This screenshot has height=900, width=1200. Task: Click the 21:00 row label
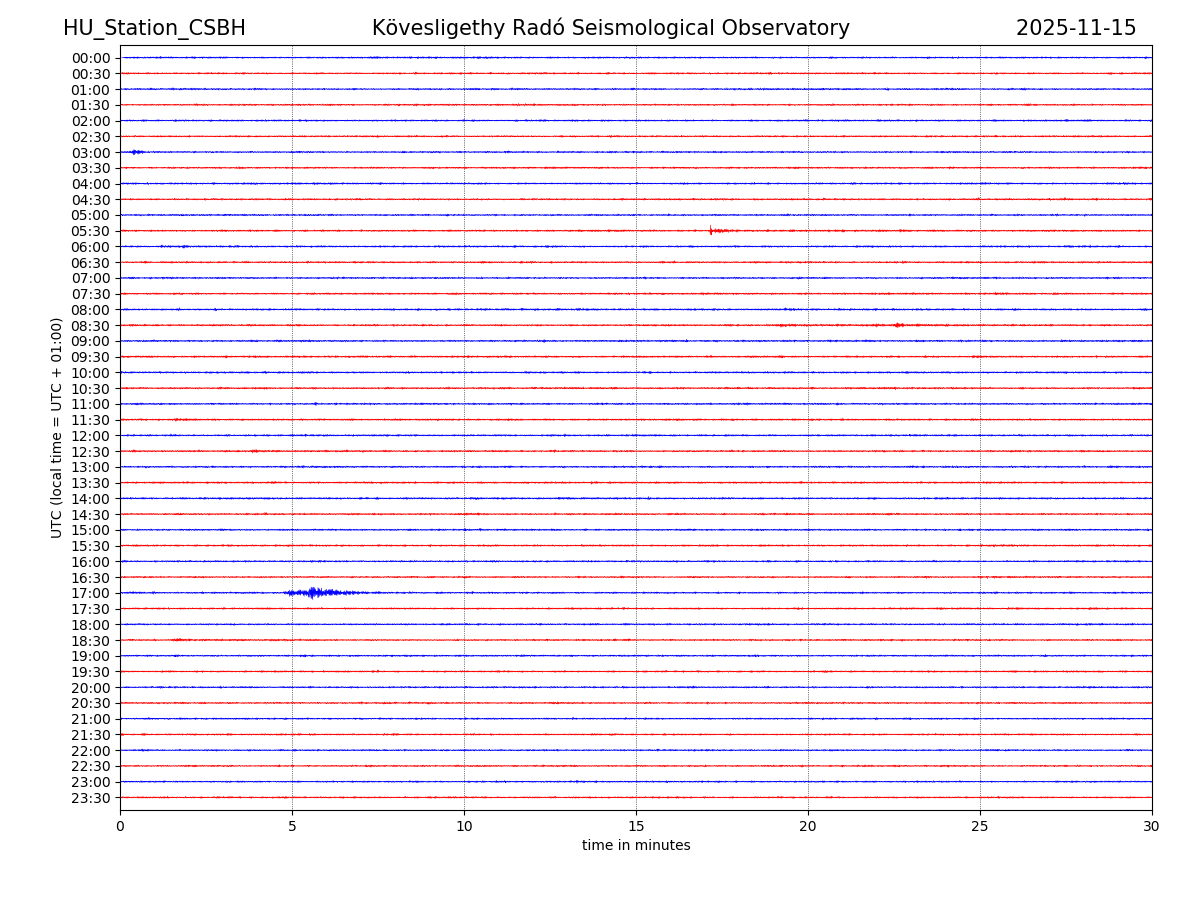[91, 719]
